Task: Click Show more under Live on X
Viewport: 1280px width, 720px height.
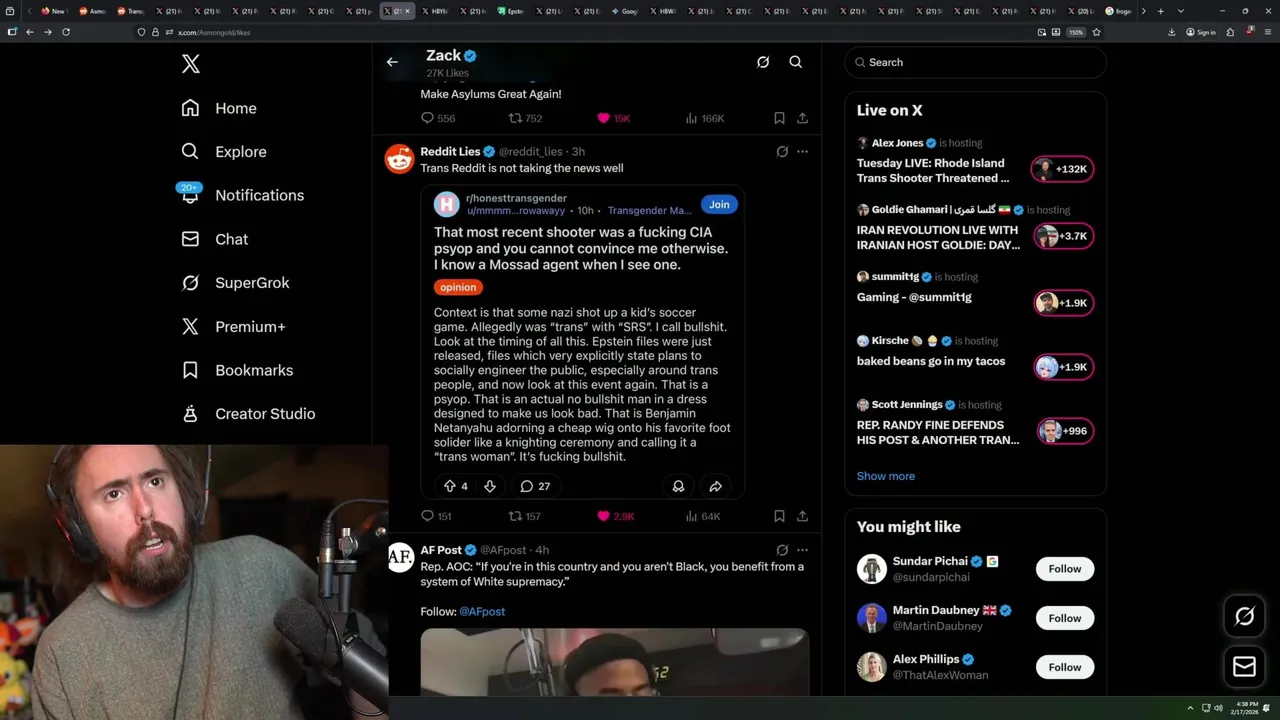Action: (x=885, y=476)
